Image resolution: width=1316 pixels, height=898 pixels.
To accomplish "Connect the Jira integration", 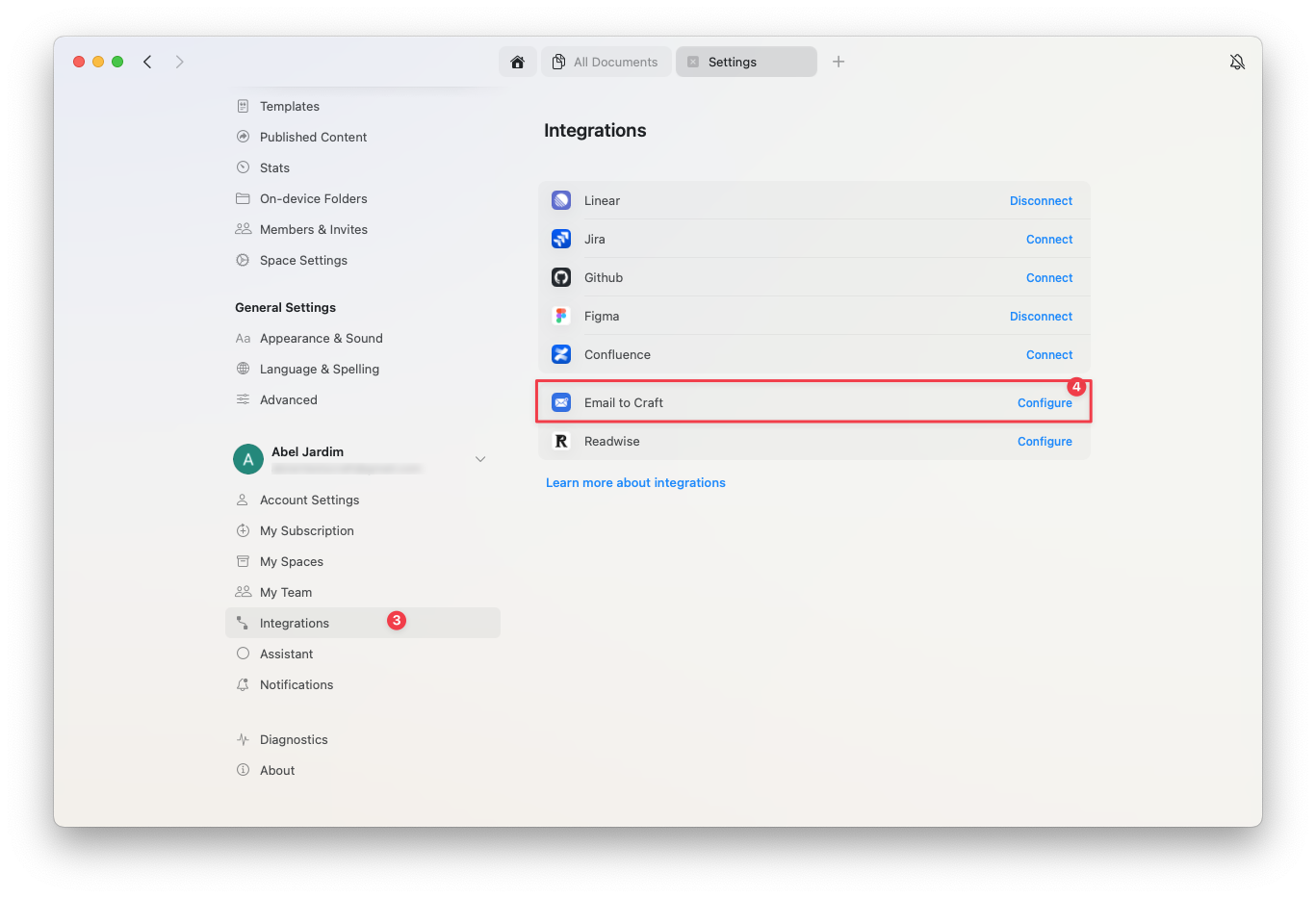I will pos(1049,239).
